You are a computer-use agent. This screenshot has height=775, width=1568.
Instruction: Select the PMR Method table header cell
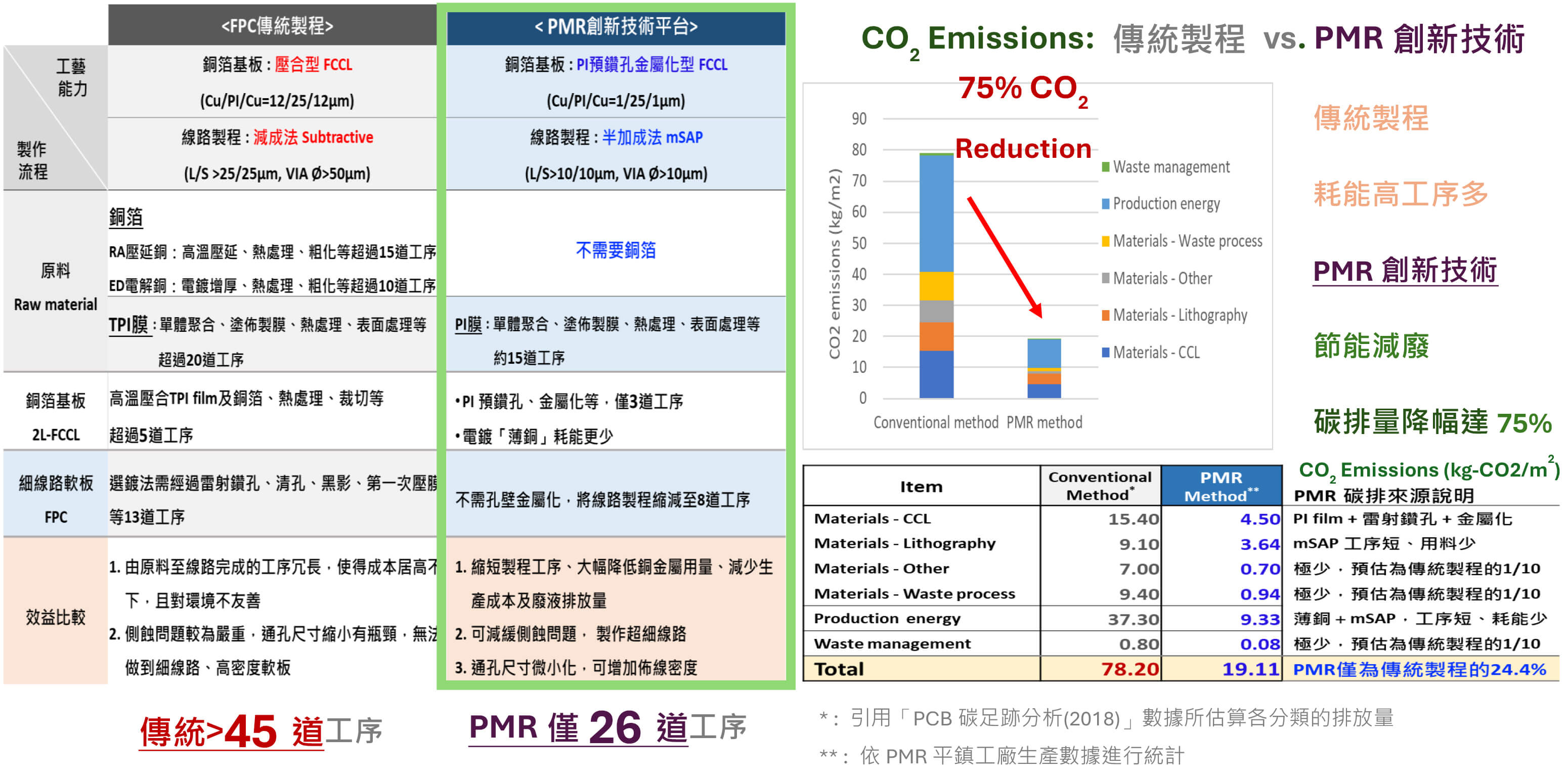point(1221,486)
